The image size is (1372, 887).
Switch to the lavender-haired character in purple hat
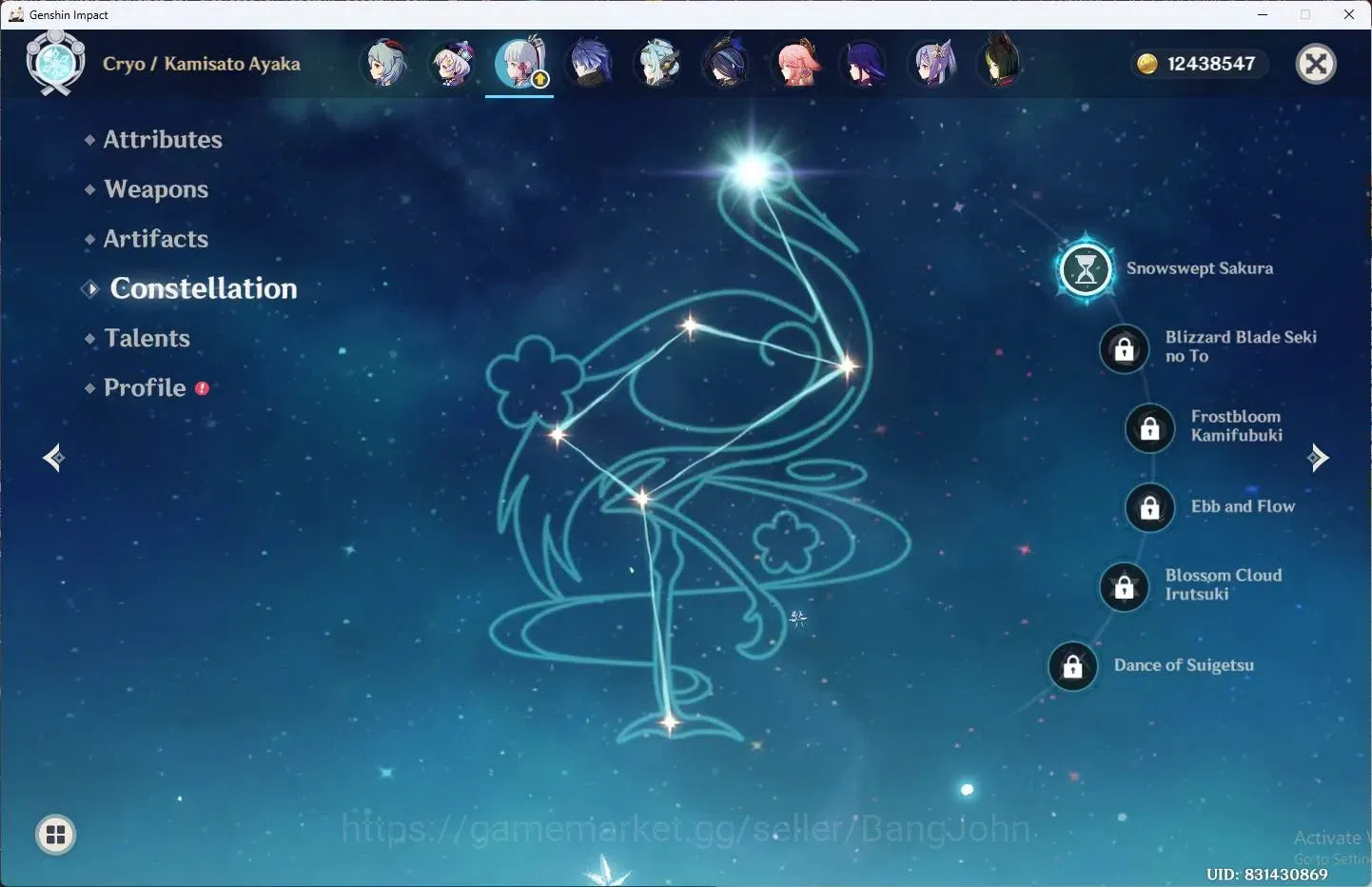(x=453, y=63)
